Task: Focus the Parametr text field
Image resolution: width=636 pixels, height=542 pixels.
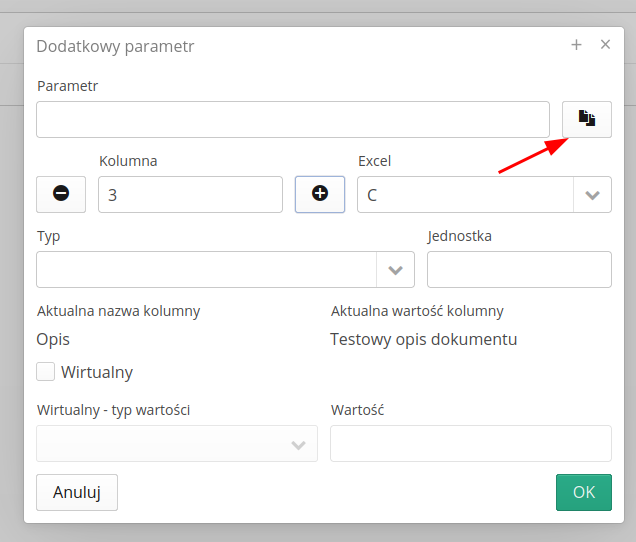Action: coord(293,119)
